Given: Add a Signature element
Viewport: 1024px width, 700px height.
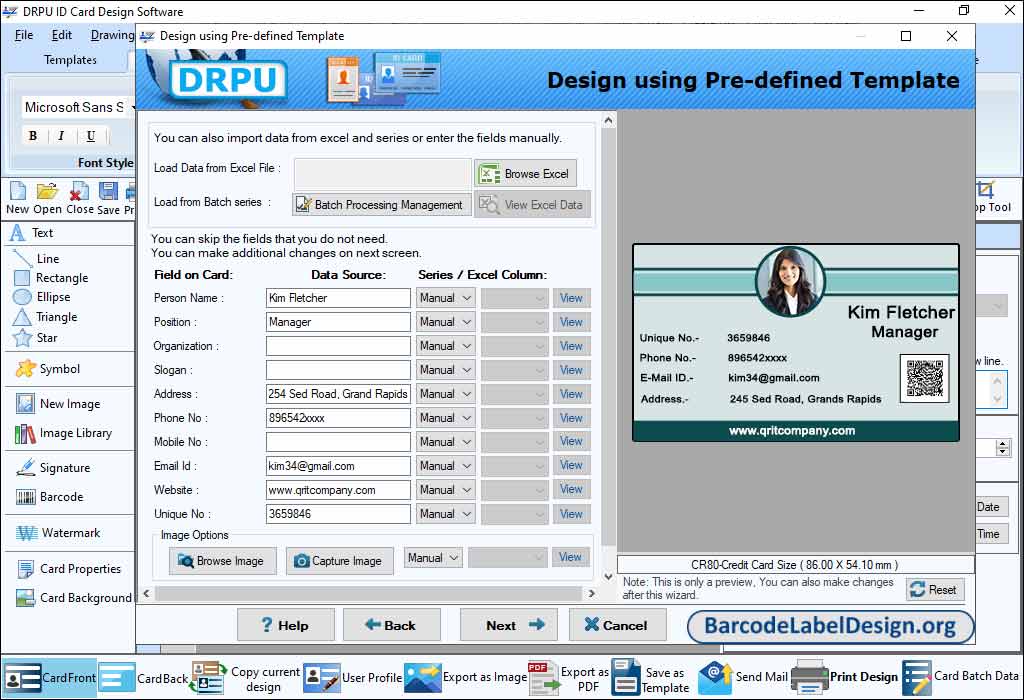Looking at the screenshot, I should (53, 468).
